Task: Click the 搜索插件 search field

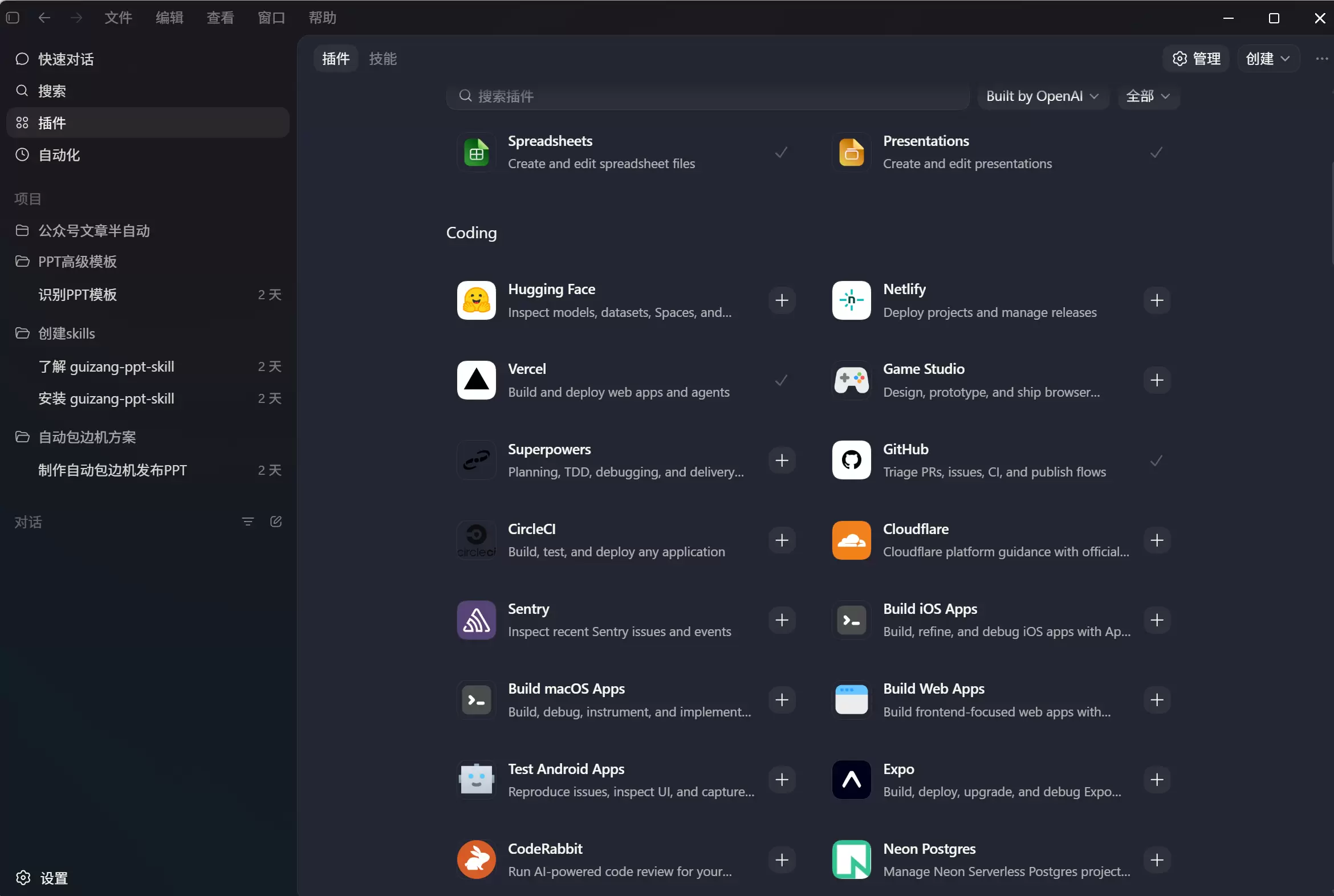Action: pyautogui.click(x=707, y=96)
